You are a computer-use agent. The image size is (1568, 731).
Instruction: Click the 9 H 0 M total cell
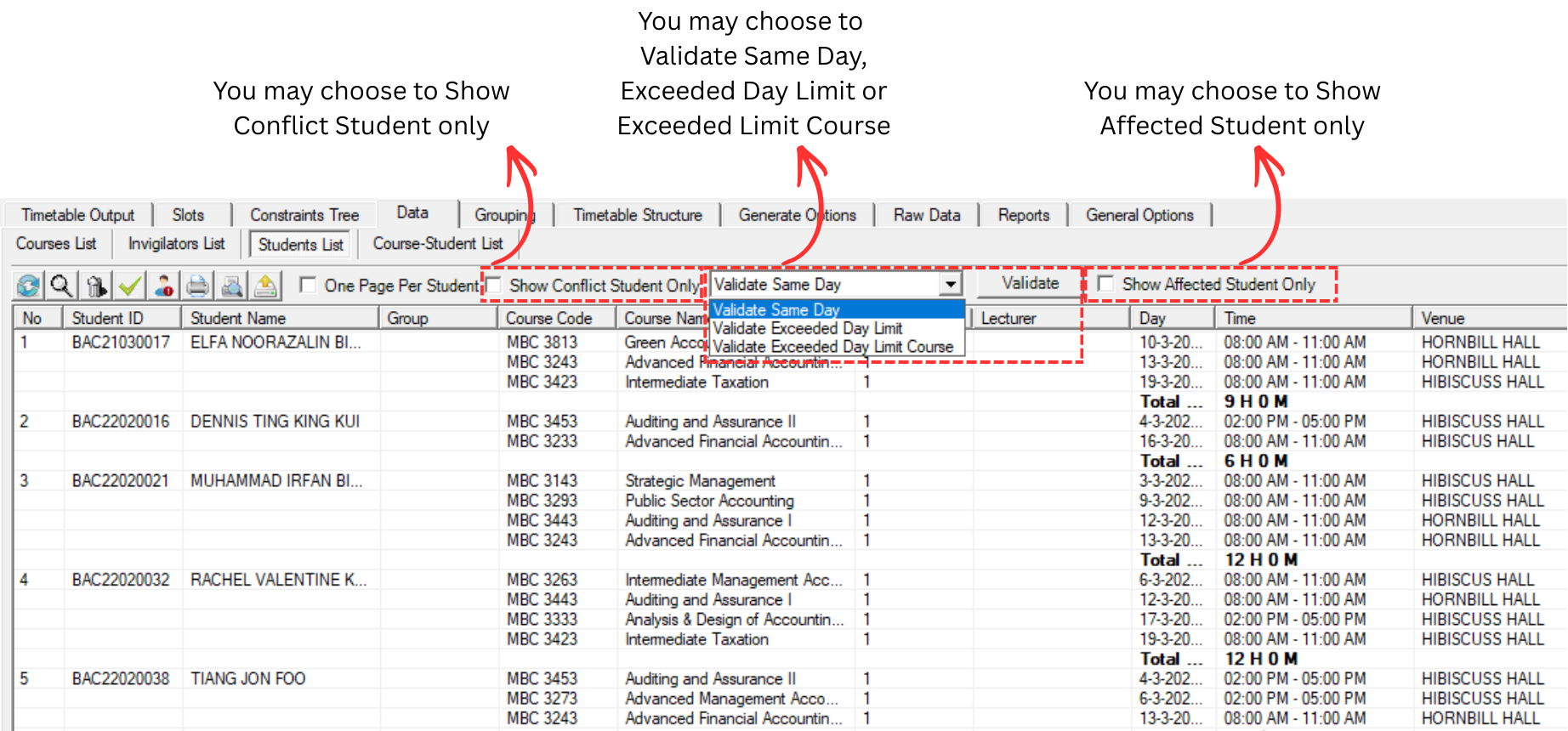pyautogui.click(x=1256, y=401)
